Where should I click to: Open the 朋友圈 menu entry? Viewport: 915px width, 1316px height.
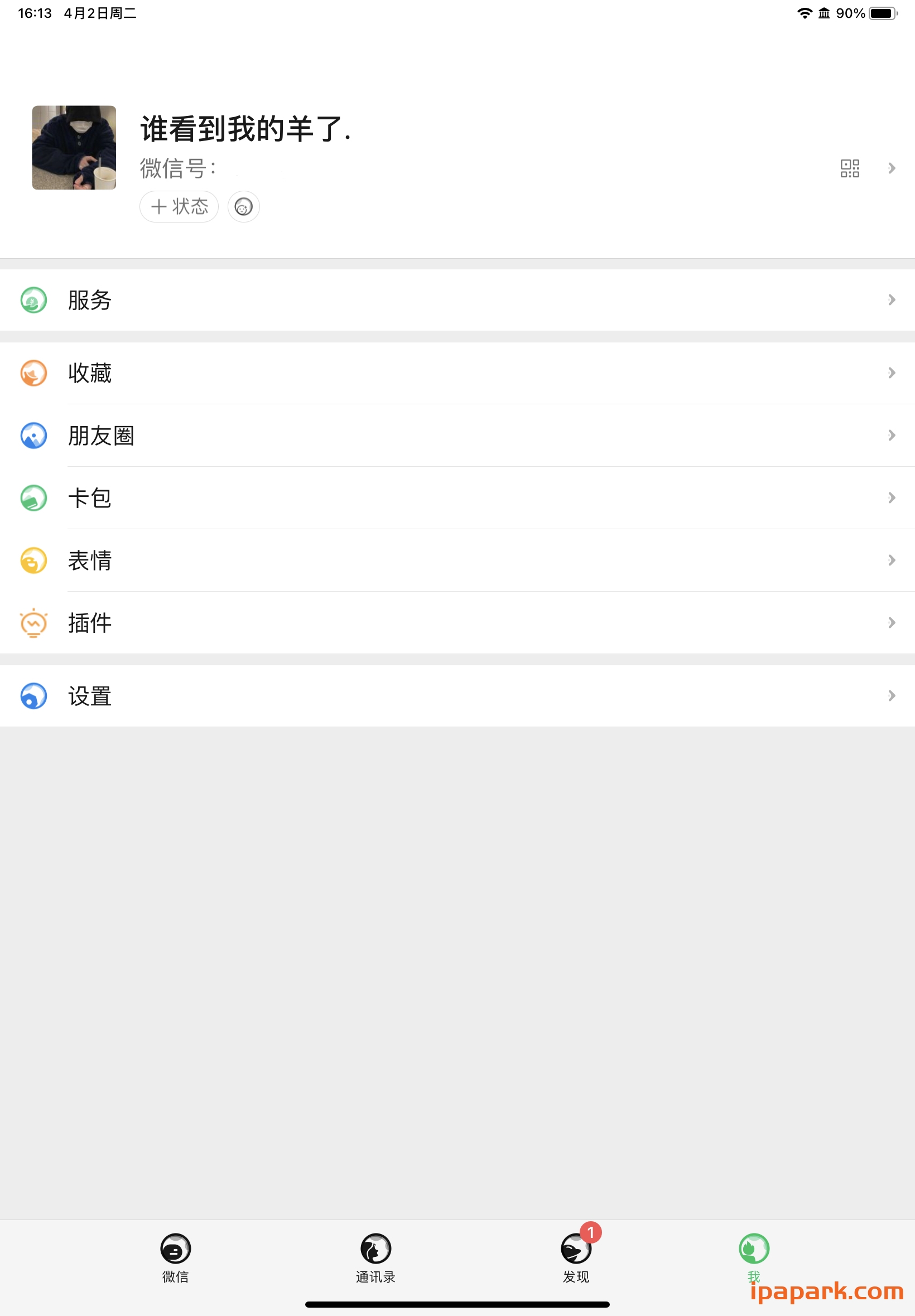click(x=102, y=436)
